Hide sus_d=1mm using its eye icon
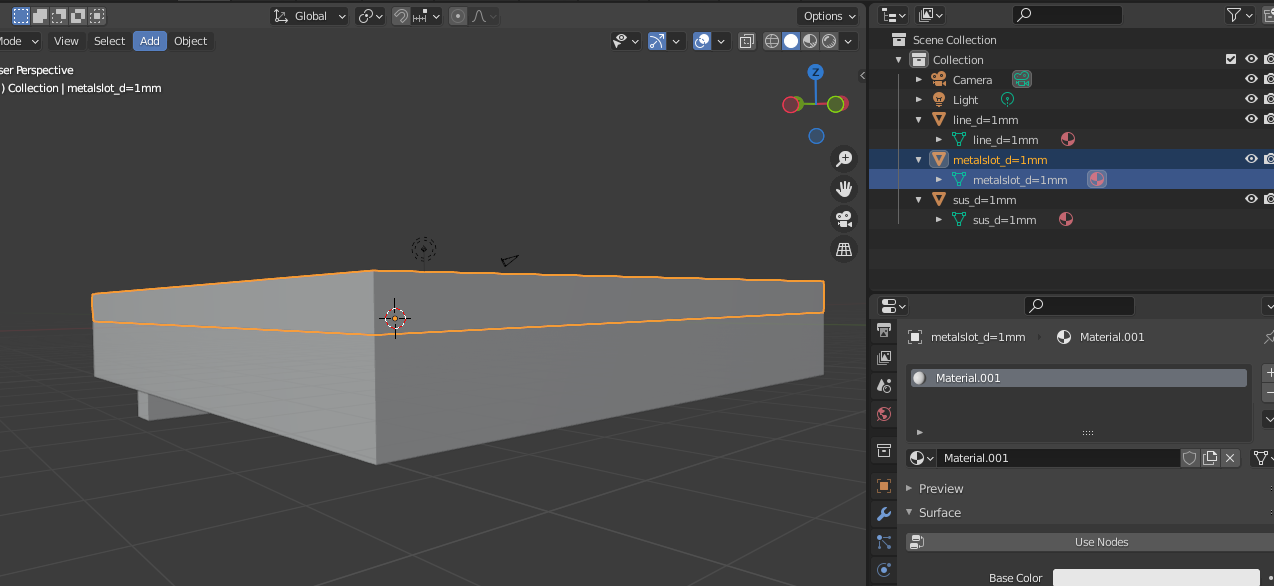This screenshot has width=1274, height=586. [1251, 199]
